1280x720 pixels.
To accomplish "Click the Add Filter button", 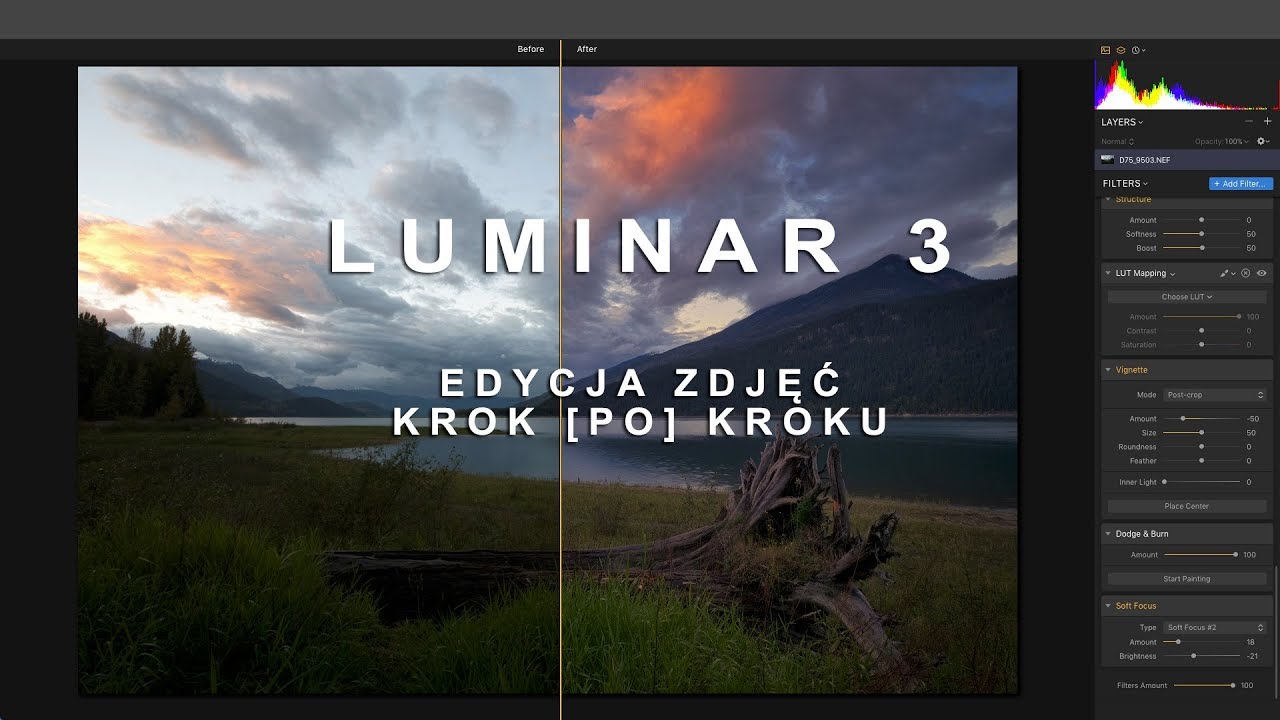I will (1241, 184).
